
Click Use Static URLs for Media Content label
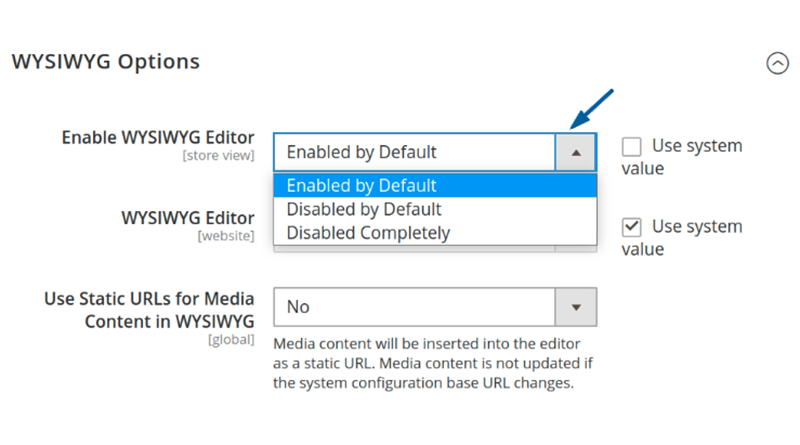click(x=149, y=310)
